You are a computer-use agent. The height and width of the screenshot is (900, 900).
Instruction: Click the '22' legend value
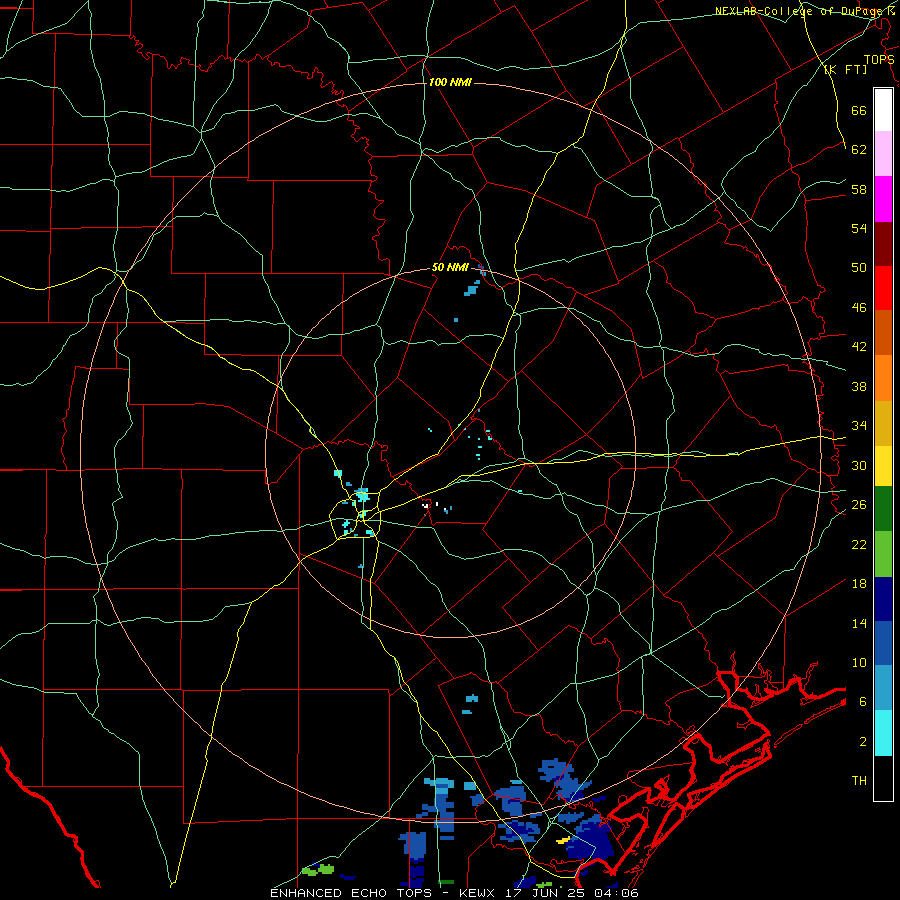[x=859, y=544]
